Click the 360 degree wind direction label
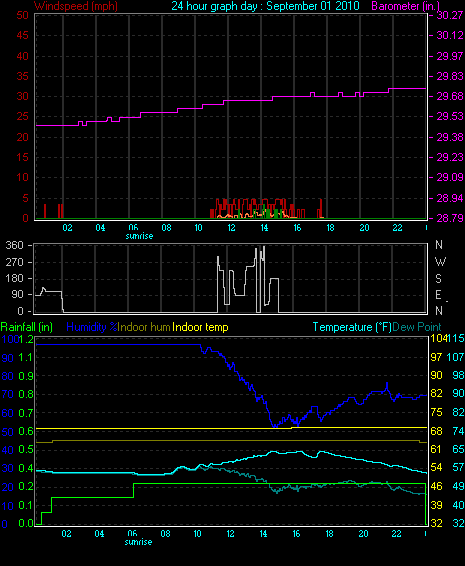Viewport: 465px width, 566px height. 14,245
